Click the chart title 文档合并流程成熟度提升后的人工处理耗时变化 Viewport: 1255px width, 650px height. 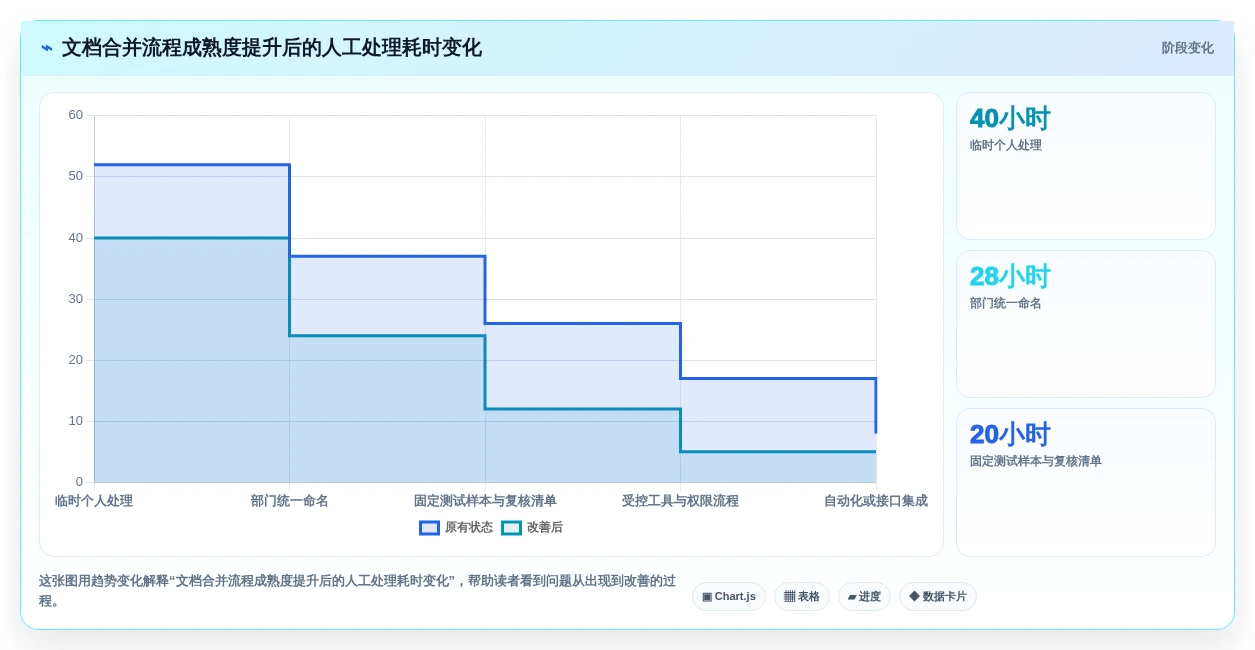(x=272, y=48)
